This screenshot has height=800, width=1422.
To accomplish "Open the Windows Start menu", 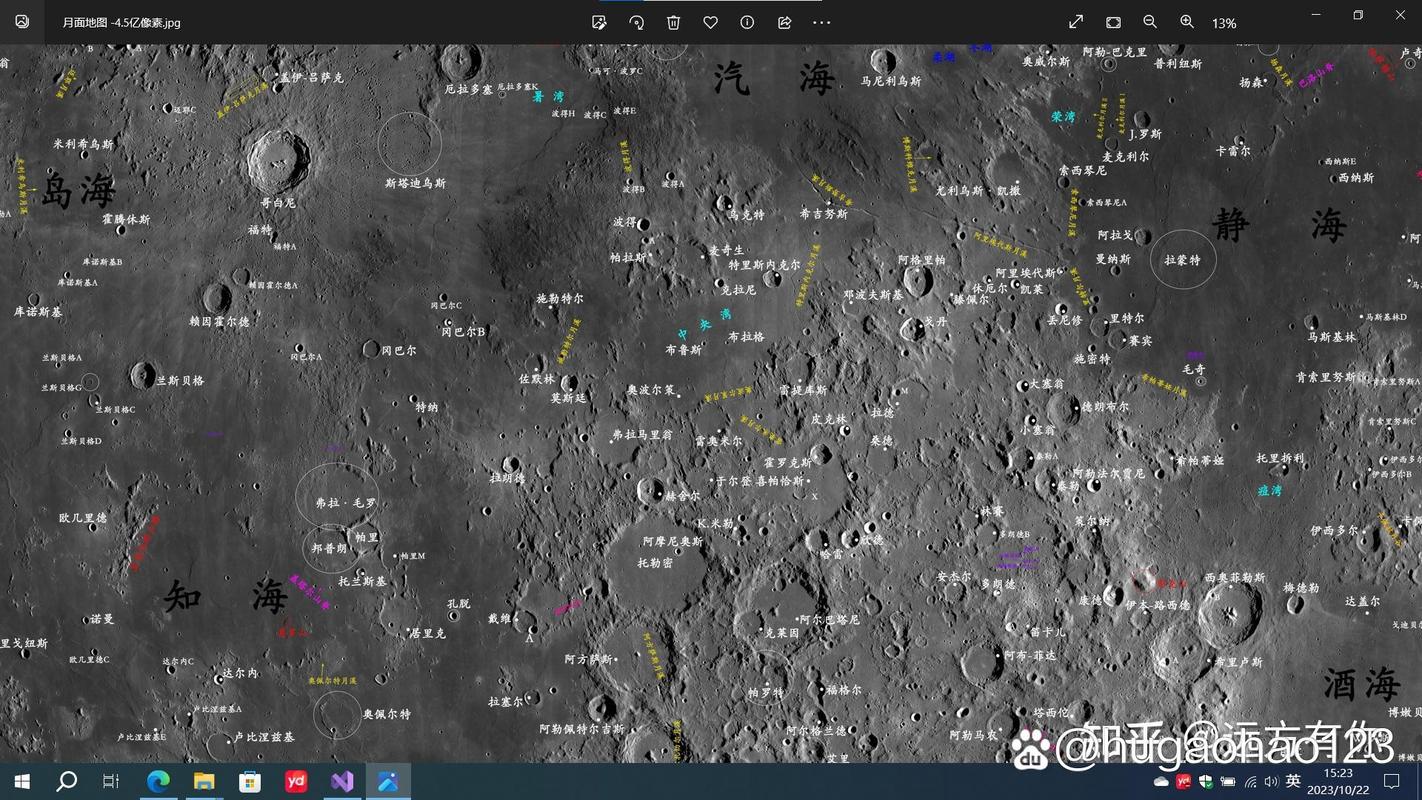I will point(22,781).
